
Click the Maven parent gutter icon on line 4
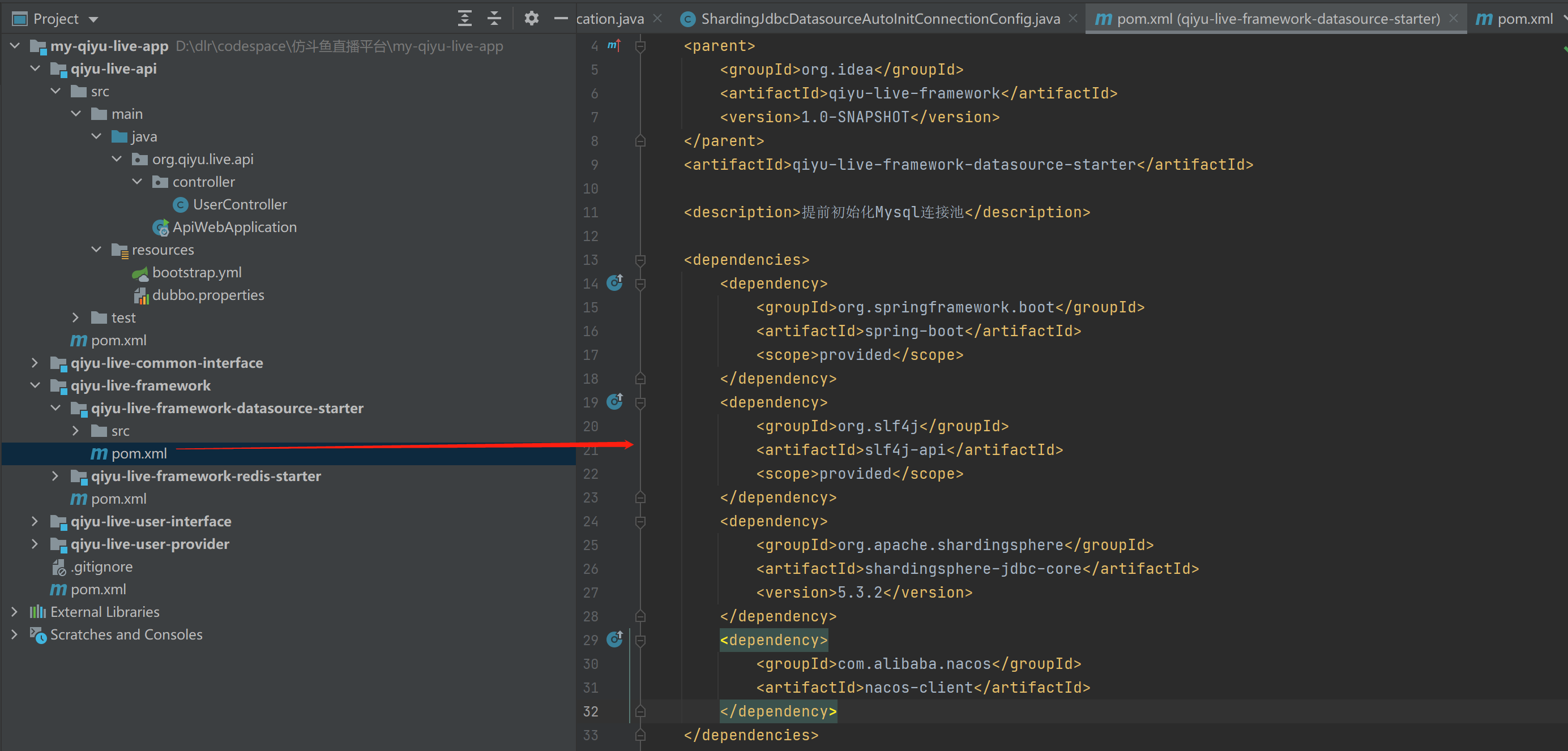click(x=614, y=46)
